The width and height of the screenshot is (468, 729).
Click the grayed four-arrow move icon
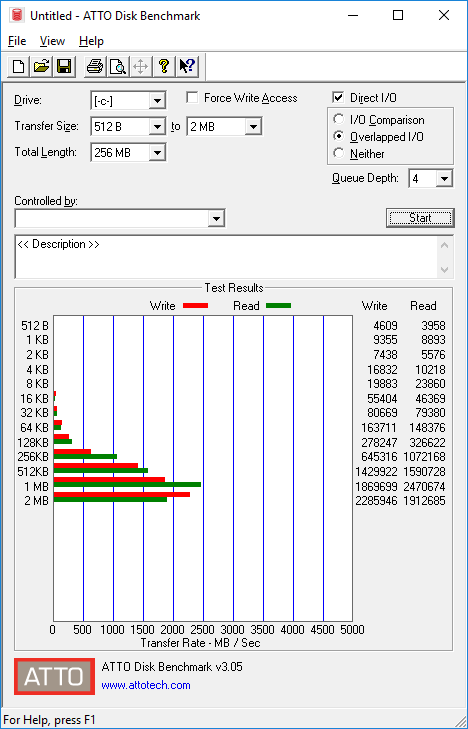pos(140,66)
